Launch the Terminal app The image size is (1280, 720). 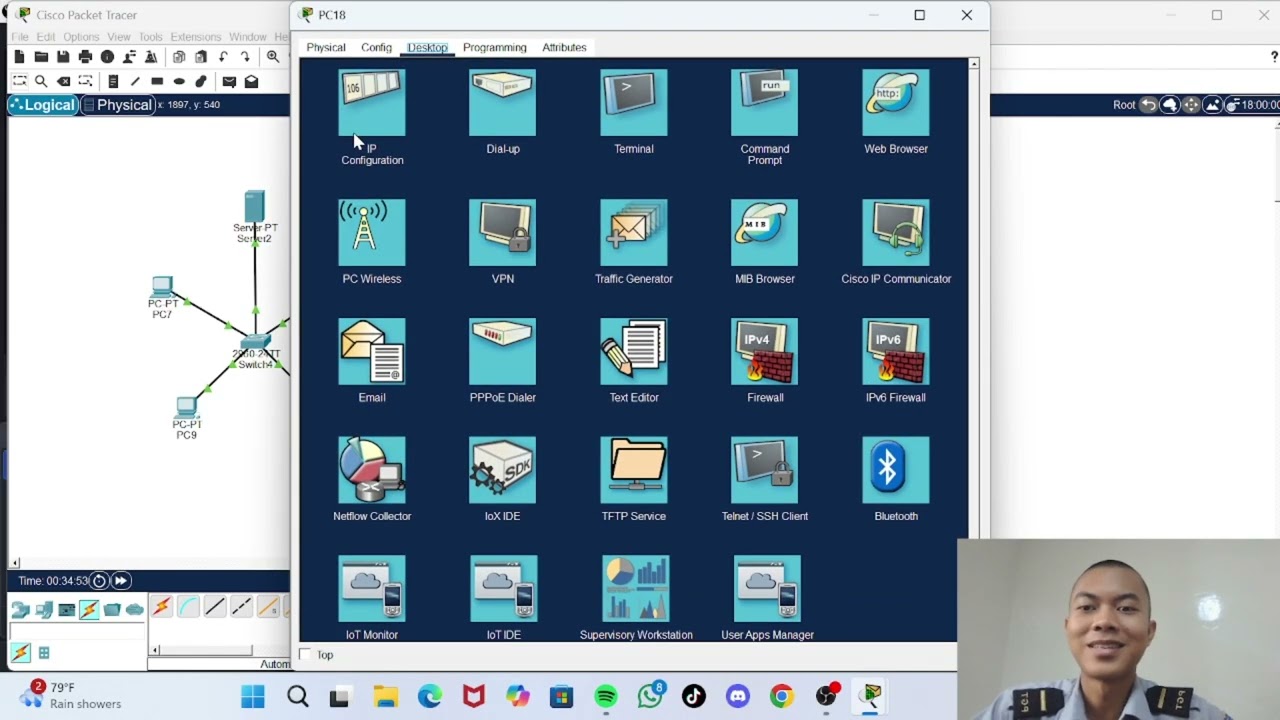633,102
